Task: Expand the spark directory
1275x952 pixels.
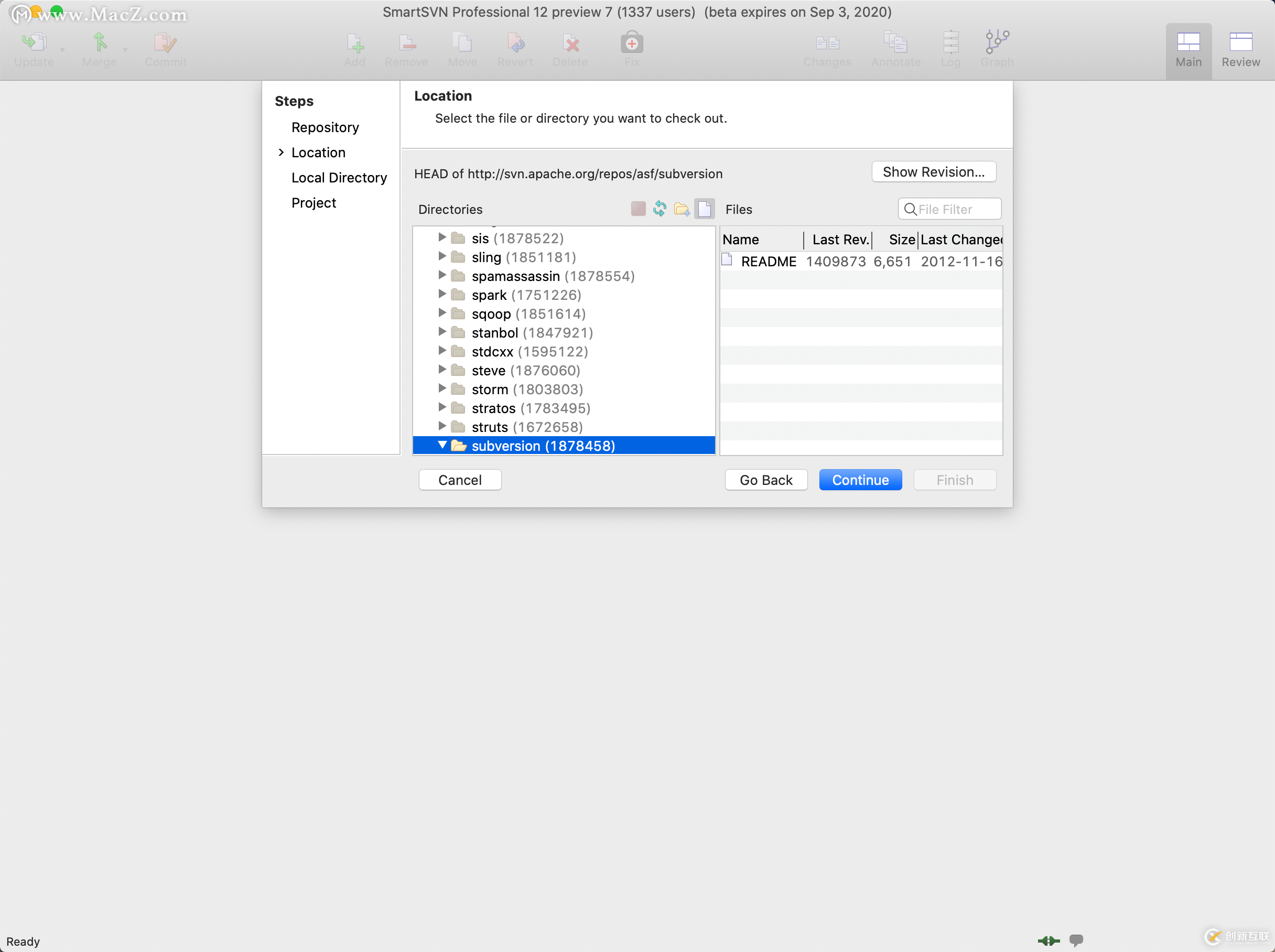Action: [442, 294]
